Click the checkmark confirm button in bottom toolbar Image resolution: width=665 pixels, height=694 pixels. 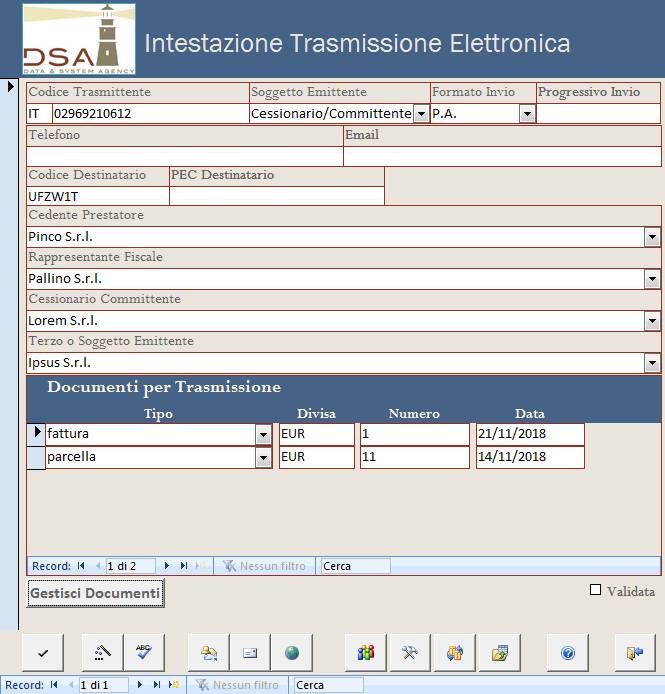click(42, 652)
